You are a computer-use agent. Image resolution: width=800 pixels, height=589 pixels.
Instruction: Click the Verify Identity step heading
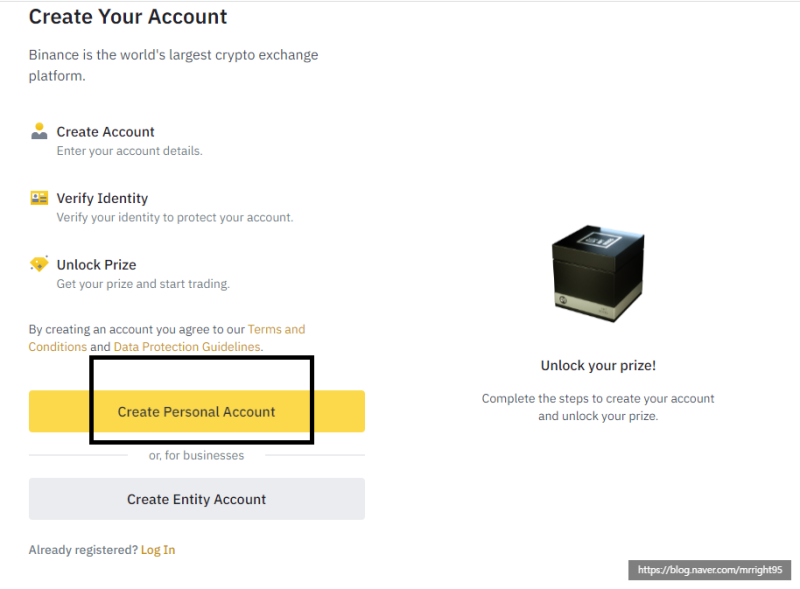tap(103, 198)
